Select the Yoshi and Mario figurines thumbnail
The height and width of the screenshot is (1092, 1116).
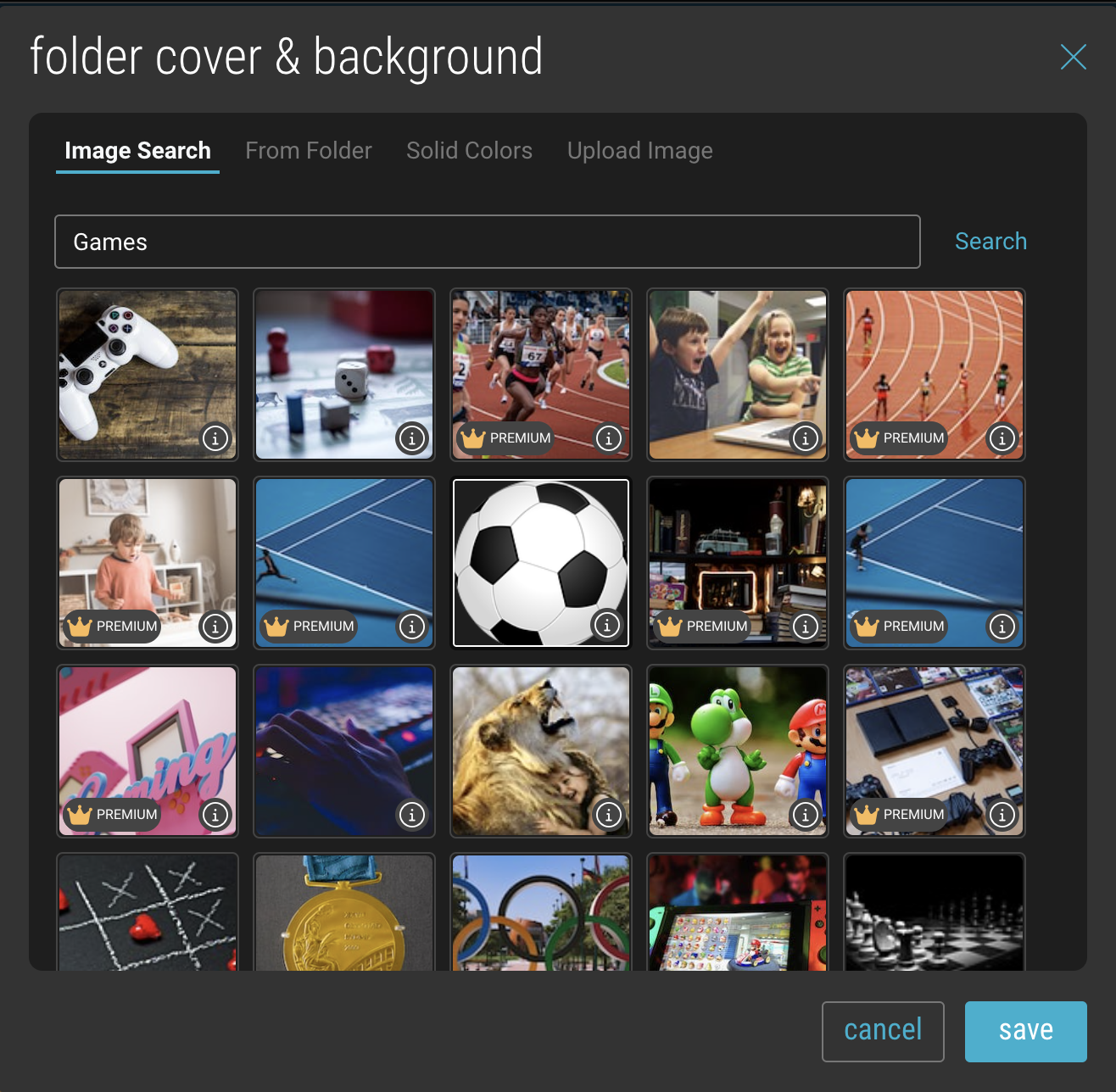[x=738, y=751]
